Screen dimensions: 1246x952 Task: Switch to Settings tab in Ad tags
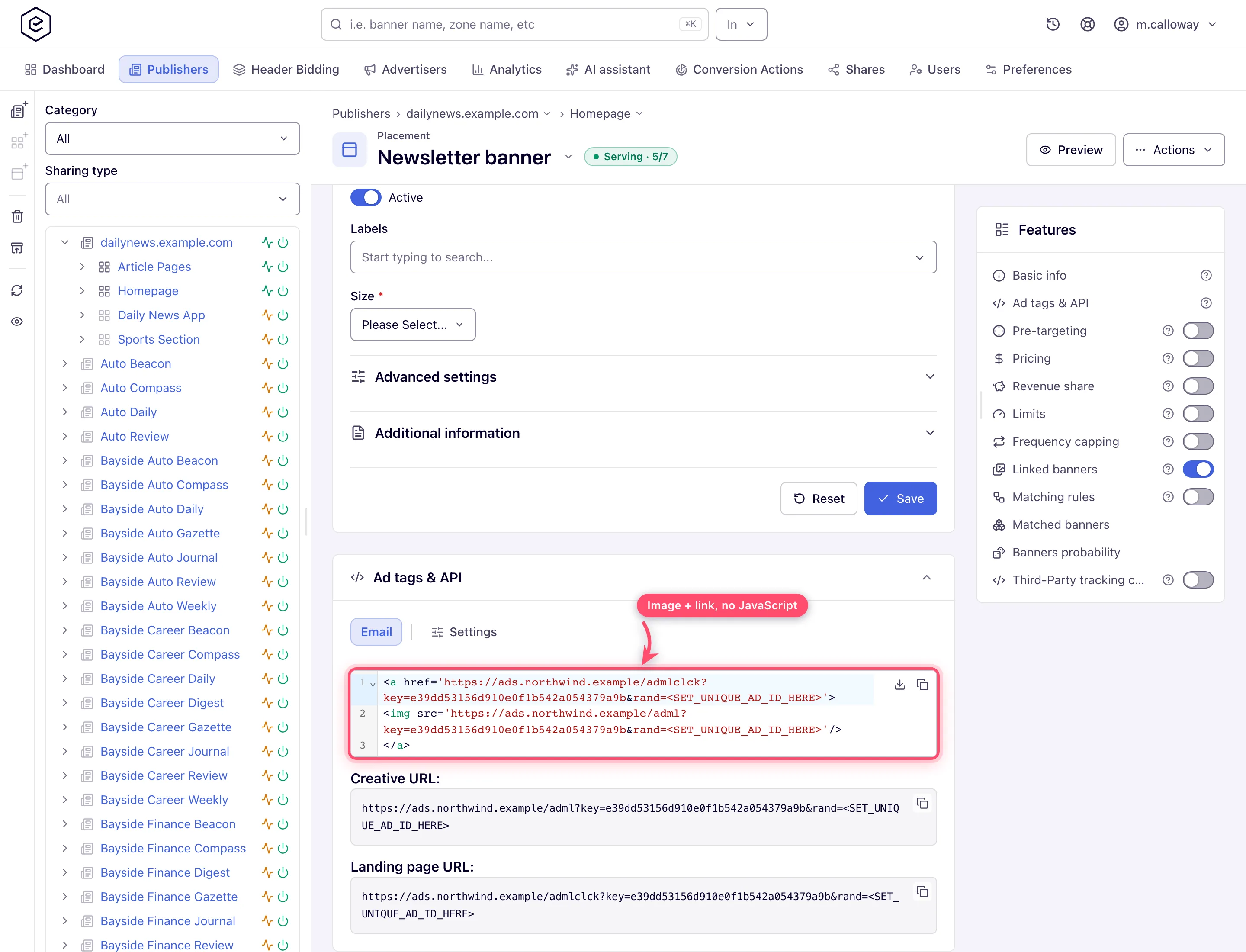464,632
